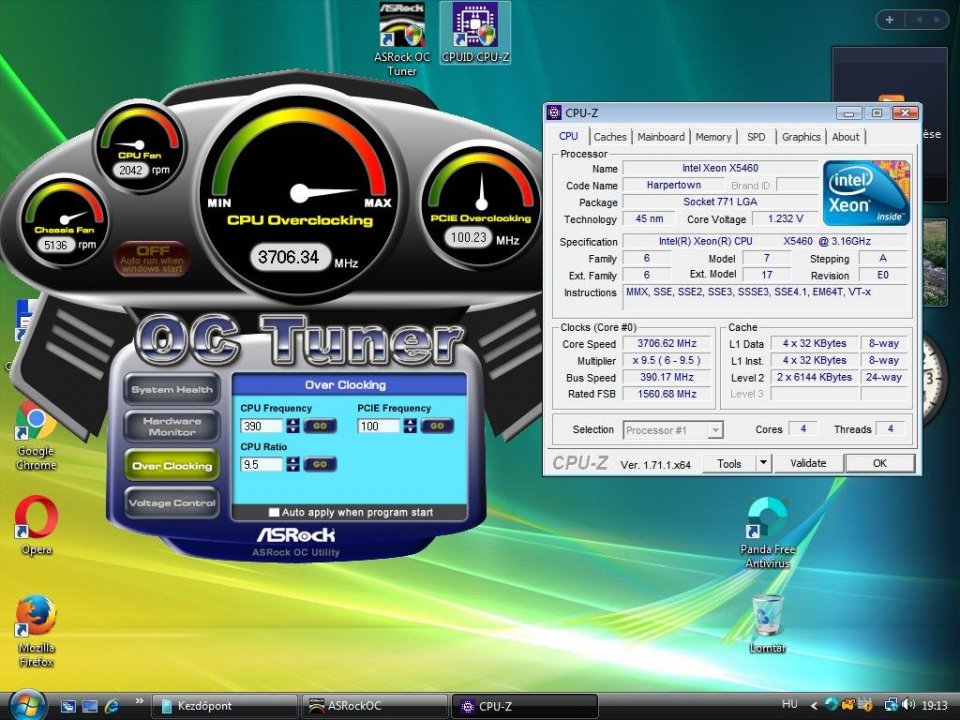Click the sidebar add gadget plus button

pyautogui.click(x=890, y=20)
